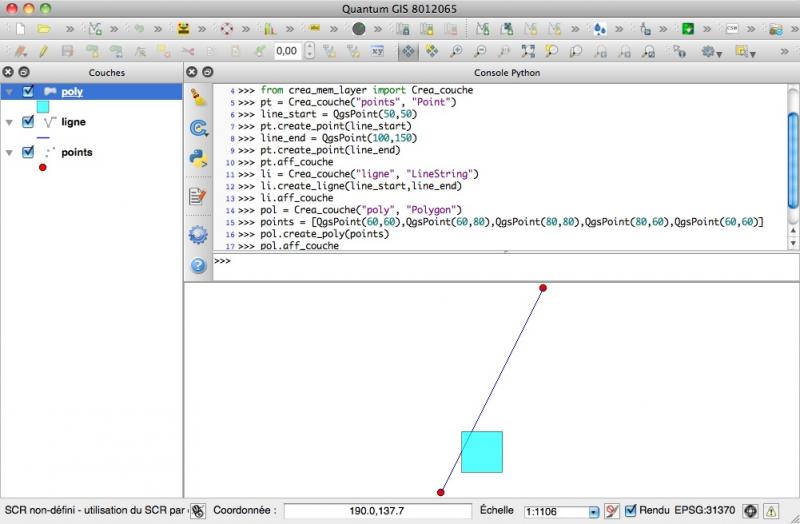
Task: Click the Open Project folder icon
Action: coord(44,29)
